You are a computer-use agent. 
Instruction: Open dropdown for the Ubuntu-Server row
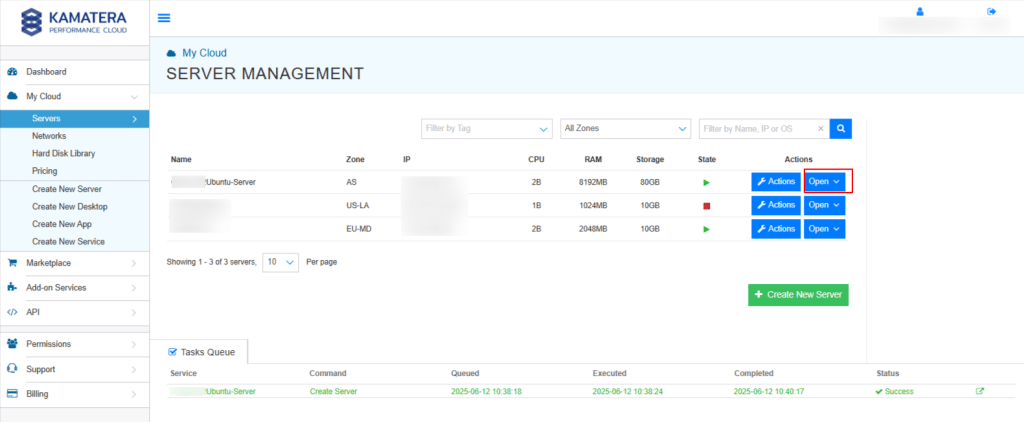pos(825,182)
